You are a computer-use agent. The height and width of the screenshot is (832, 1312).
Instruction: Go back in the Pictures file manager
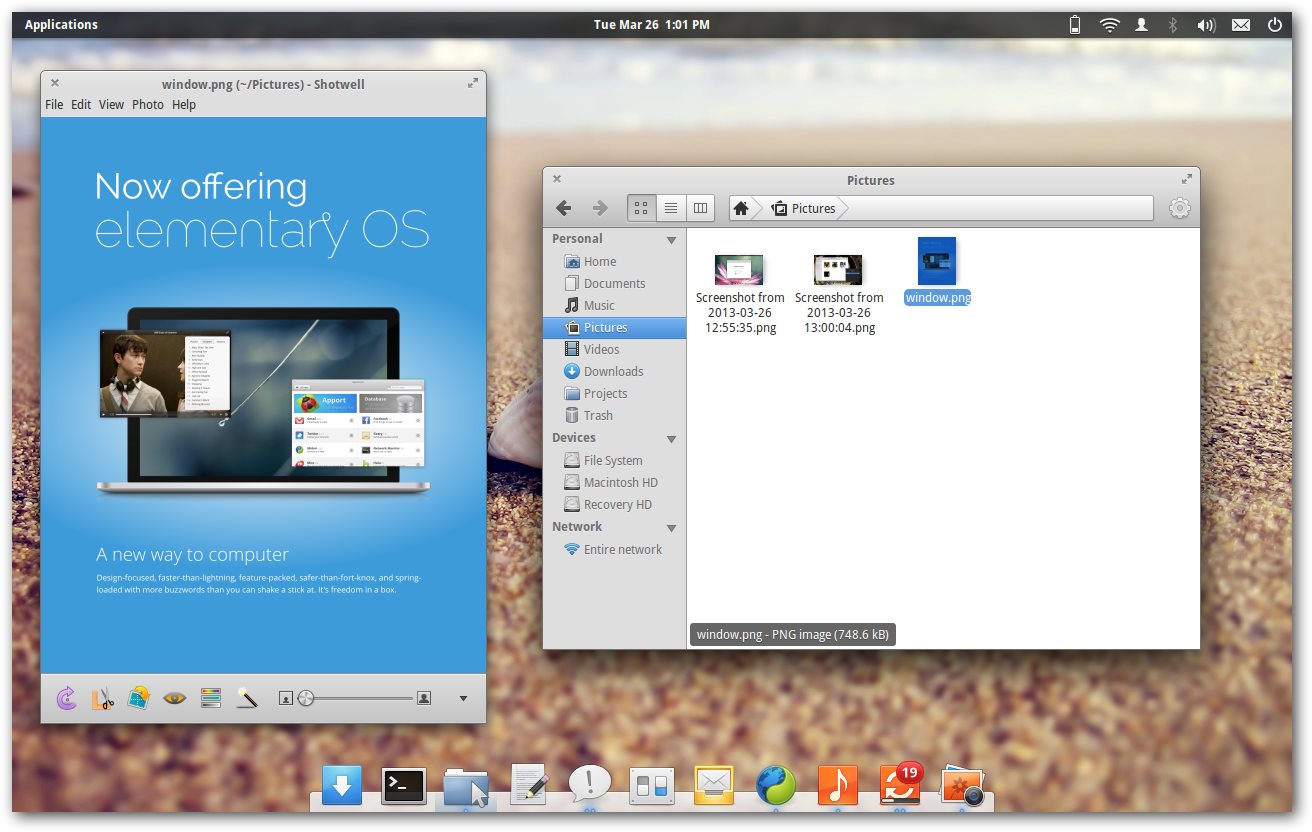564,208
